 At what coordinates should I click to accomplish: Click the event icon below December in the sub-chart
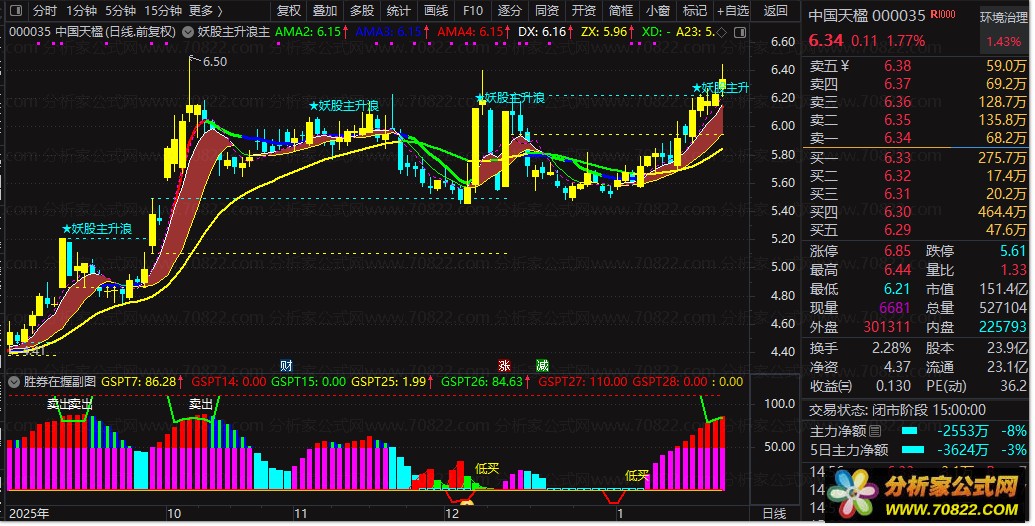coord(467,504)
